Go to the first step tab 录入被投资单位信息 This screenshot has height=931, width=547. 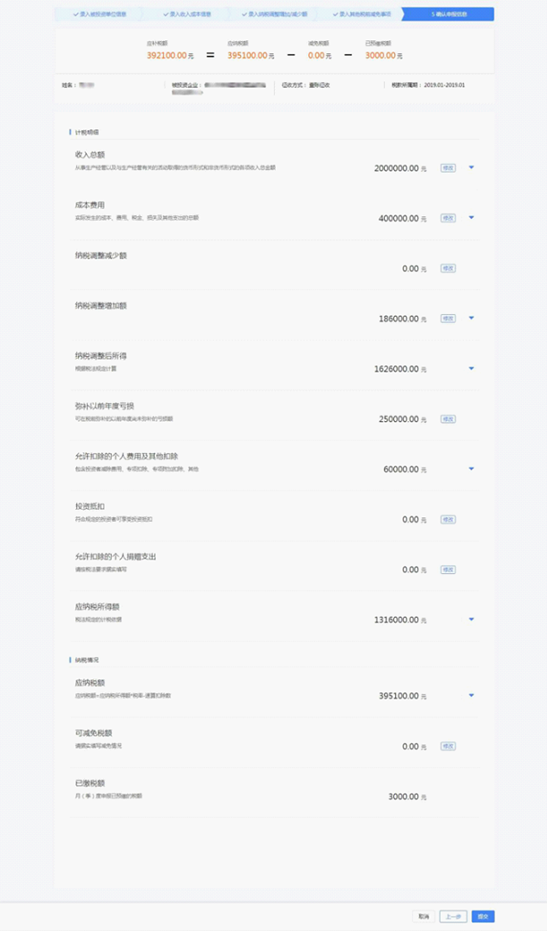pos(99,14)
